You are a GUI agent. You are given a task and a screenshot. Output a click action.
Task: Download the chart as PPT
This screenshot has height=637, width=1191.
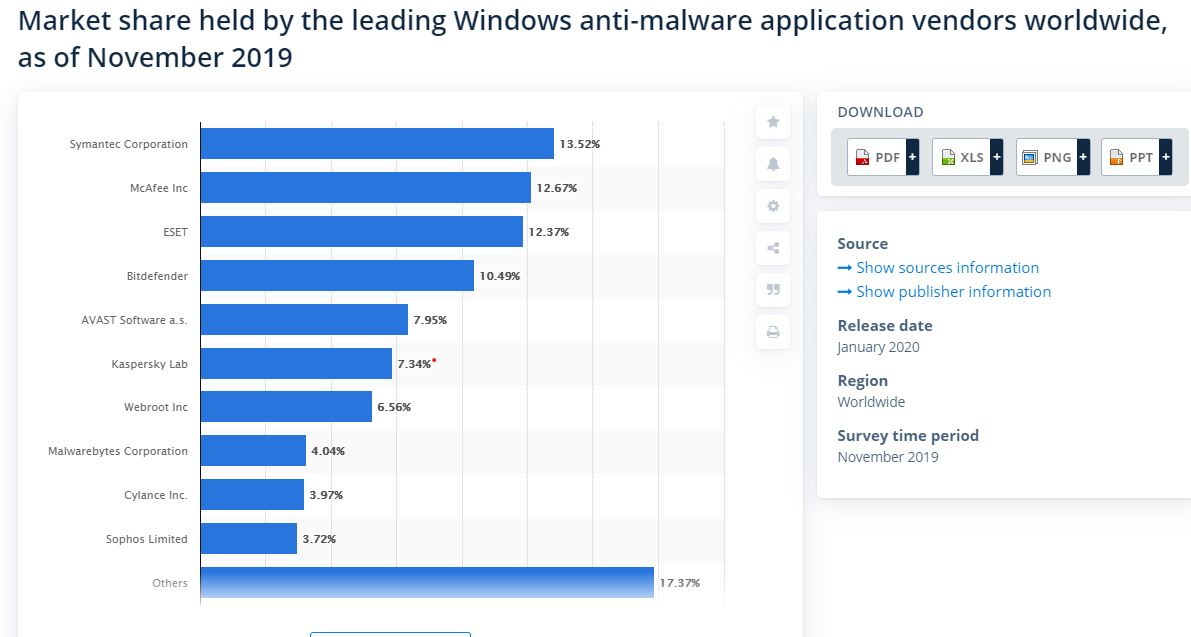pyautogui.click(x=1130, y=157)
